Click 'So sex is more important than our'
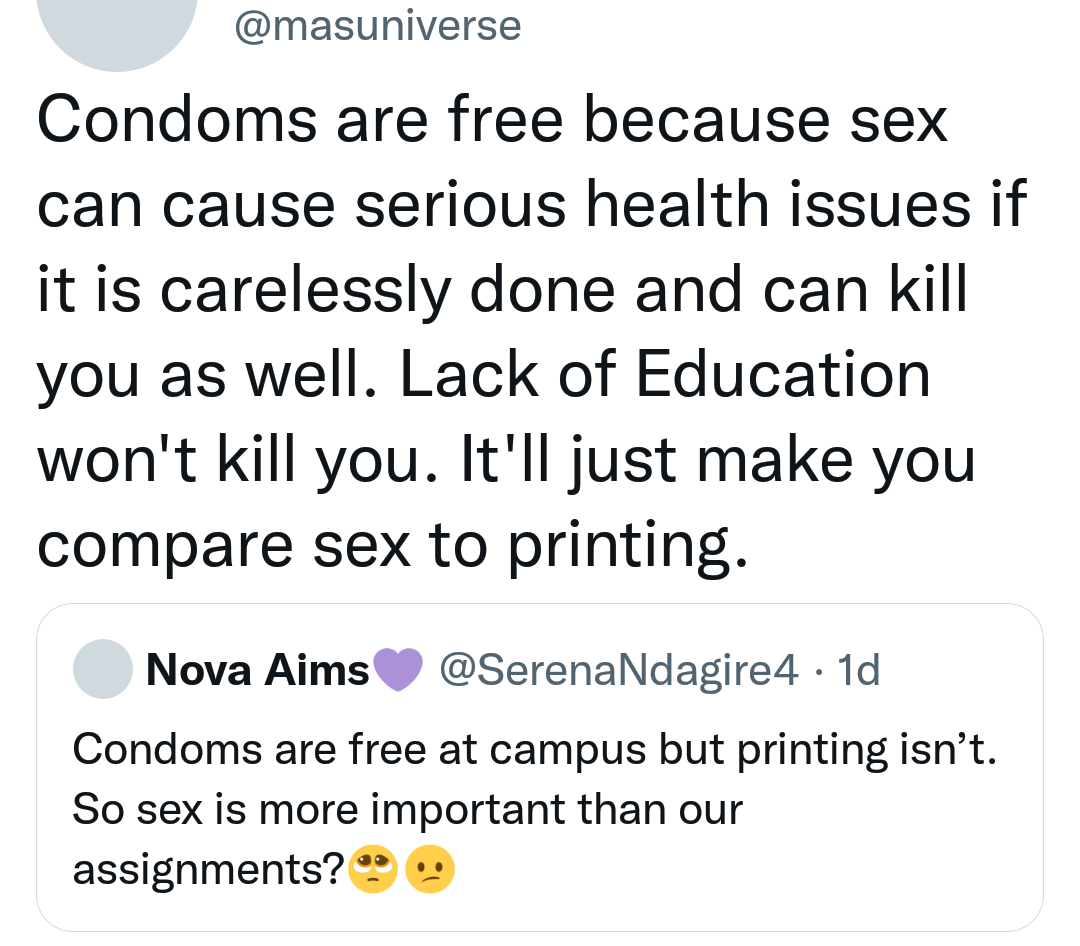1080x946 pixels. [408, 809]
